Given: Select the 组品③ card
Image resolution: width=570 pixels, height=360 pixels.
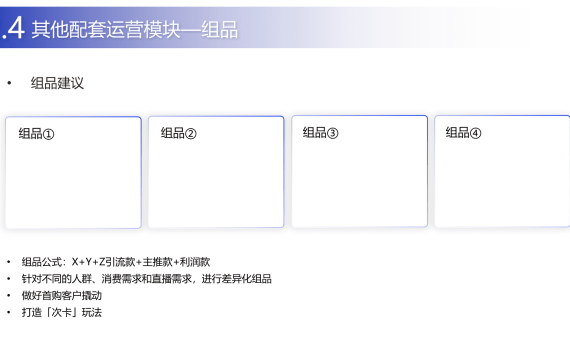Looking at the screenshot, I should tap(360, 171).
